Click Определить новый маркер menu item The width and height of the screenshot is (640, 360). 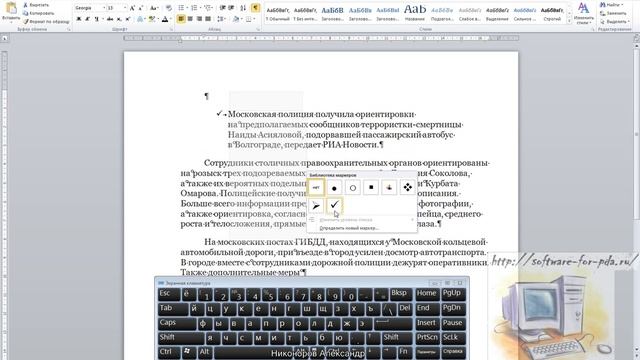(x=349, y=228)
